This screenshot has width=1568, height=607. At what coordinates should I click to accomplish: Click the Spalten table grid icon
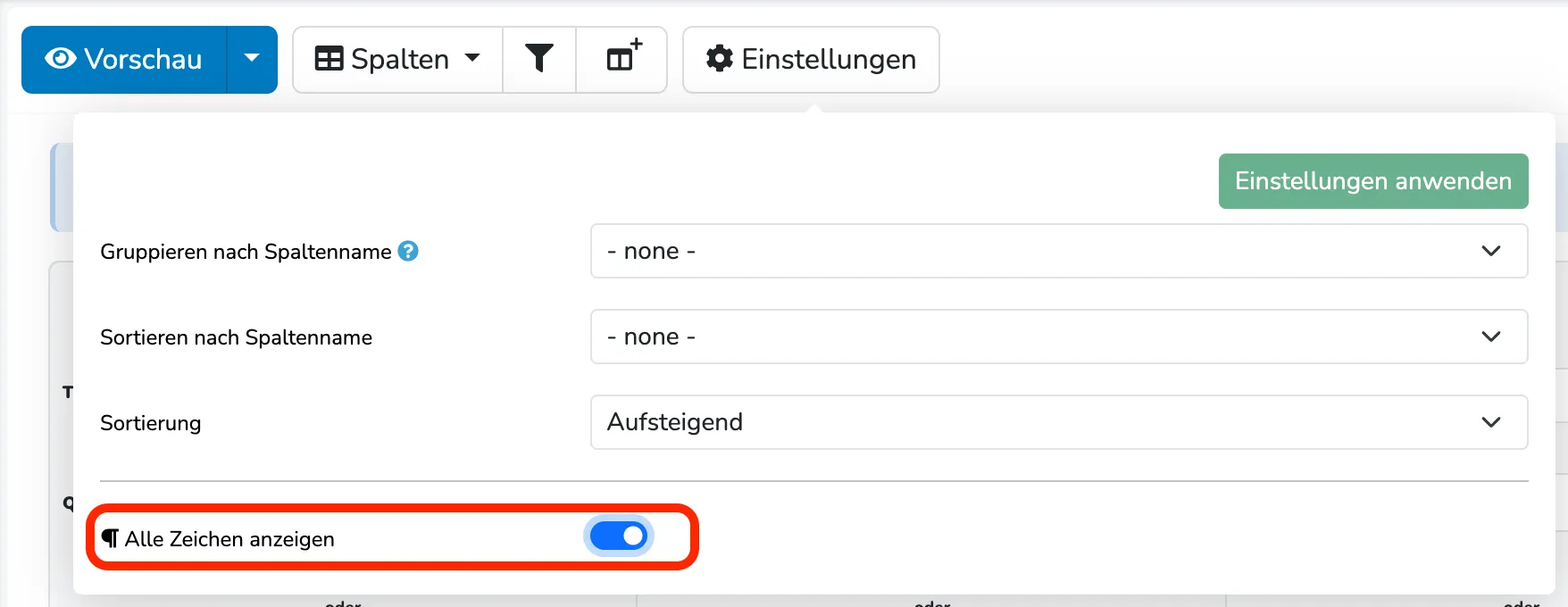coord(329,59)
